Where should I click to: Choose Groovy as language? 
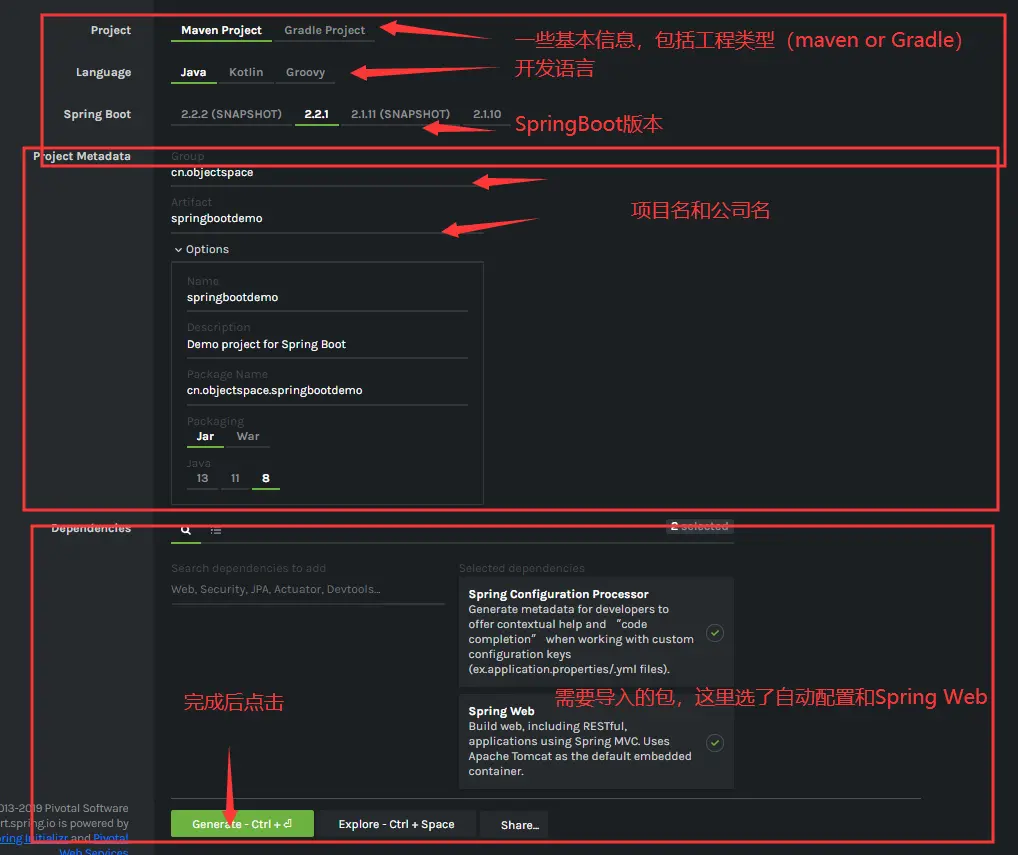(305, 72)
